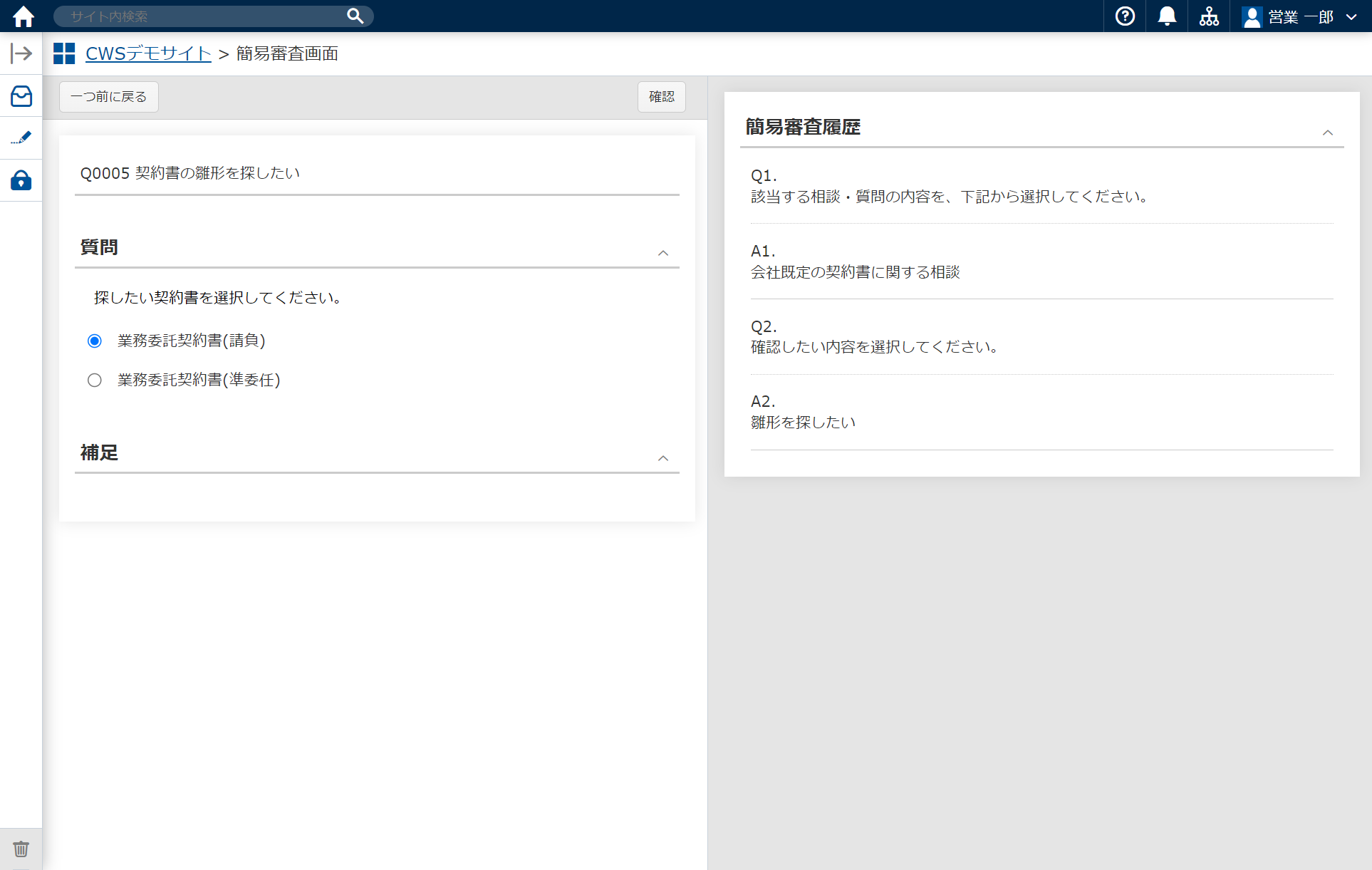Select 業務委託契約書(請負) radio button
Image resolution: width=1372 pixels, height=870 pixels.
coord(95,341)
